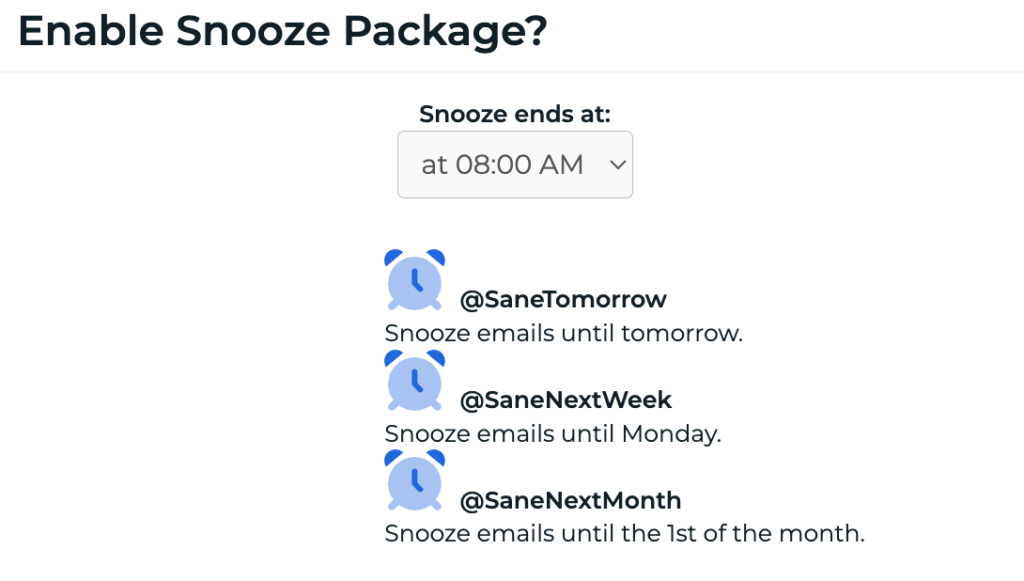The image size is (1024, 581).
Task: Click the "1st of the month" description text
Action: click(x=624, y=534)
